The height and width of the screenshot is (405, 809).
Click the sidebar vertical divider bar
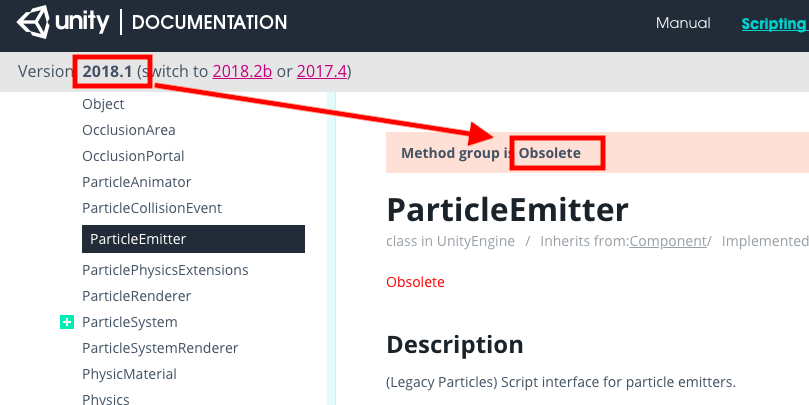pos(331,249)
